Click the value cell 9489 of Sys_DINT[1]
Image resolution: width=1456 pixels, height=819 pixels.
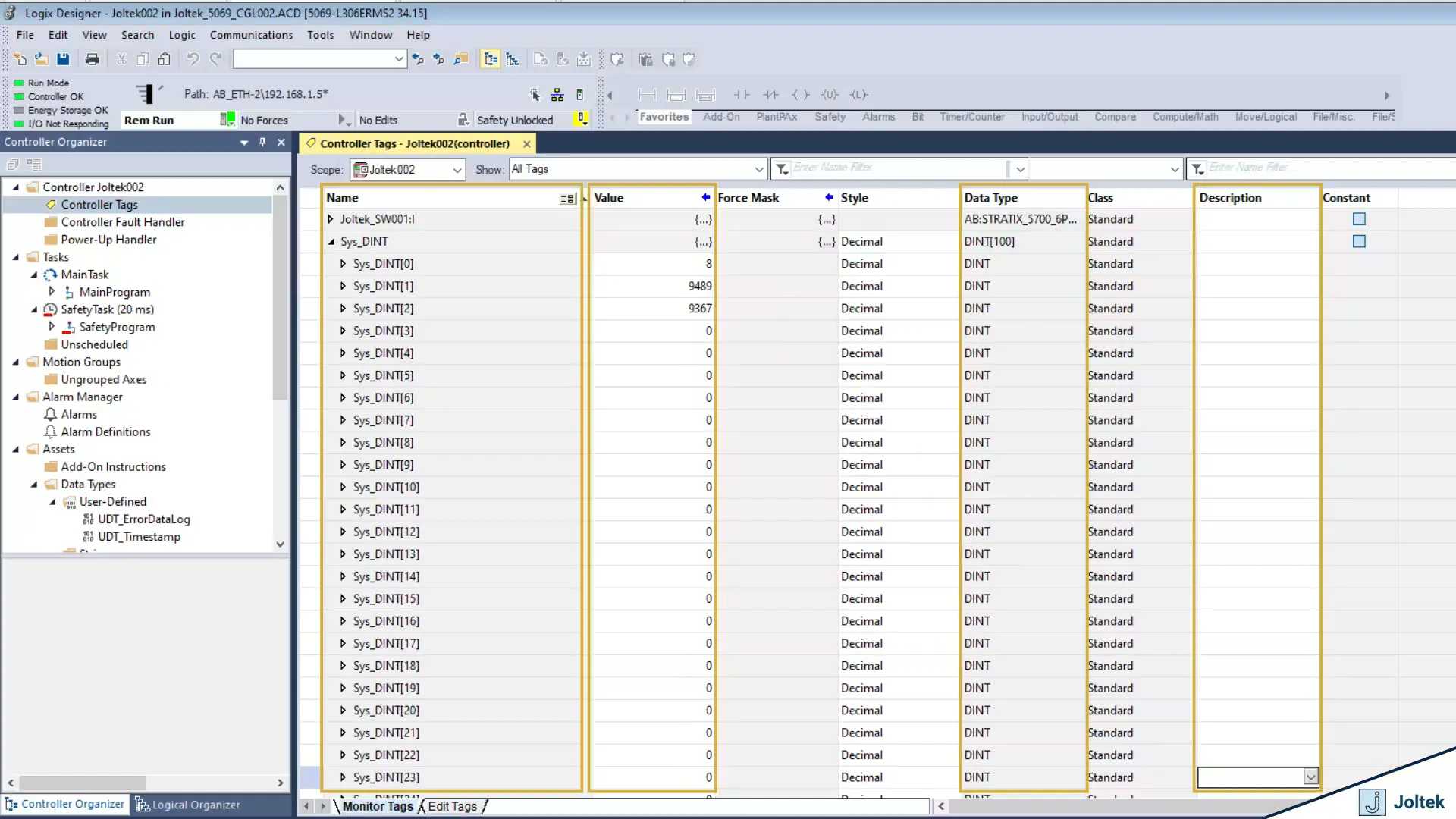tap(652, 286)
